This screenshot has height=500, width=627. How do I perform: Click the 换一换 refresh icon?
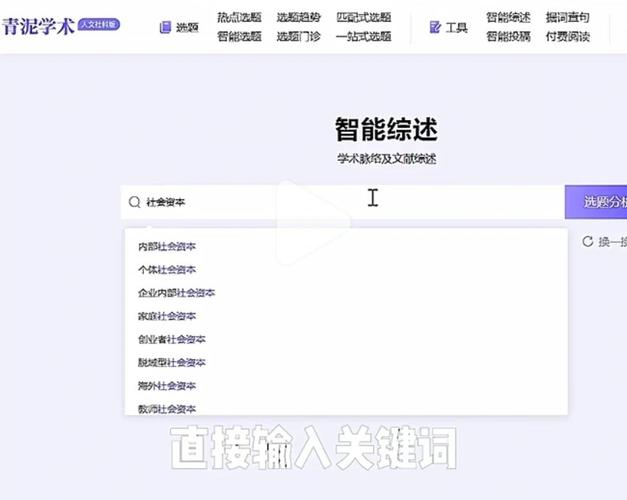587,241
